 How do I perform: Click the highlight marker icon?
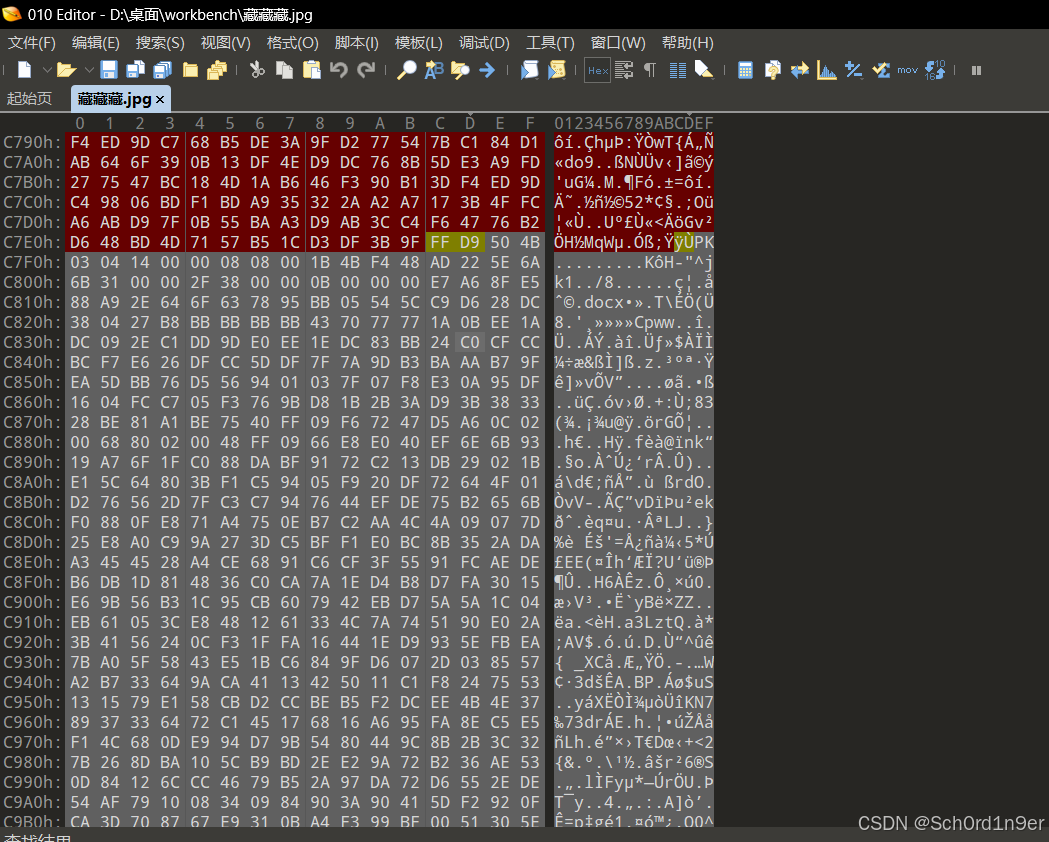[x=704, y=70]
